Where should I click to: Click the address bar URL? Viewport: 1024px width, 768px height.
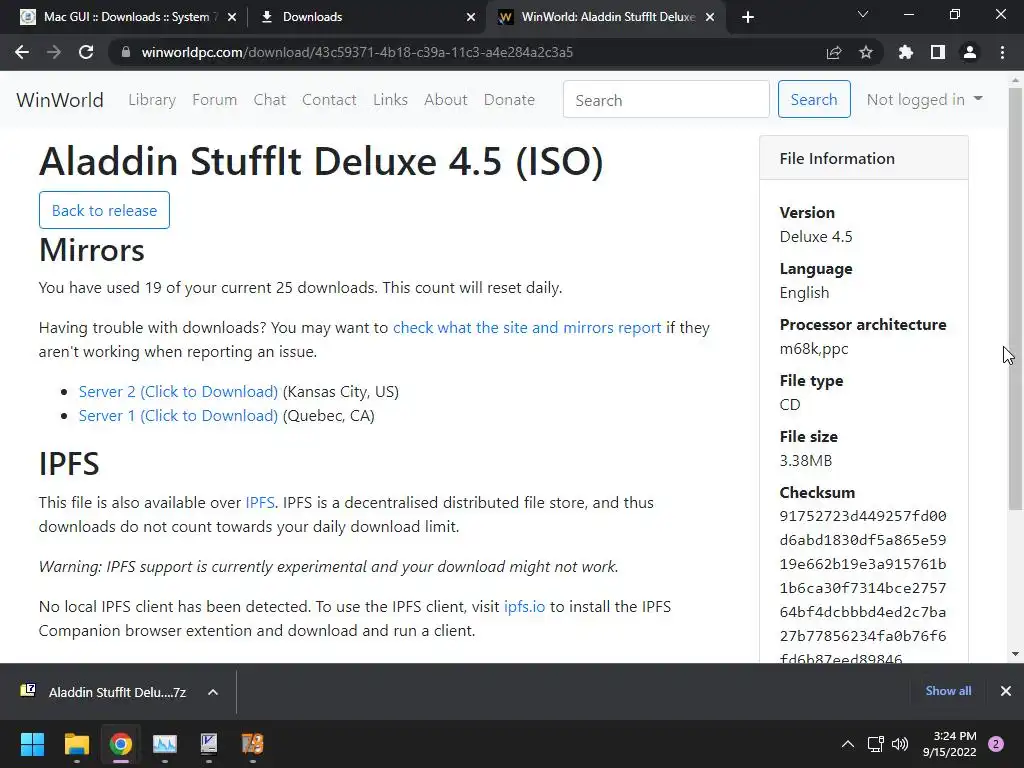(357, 52)
